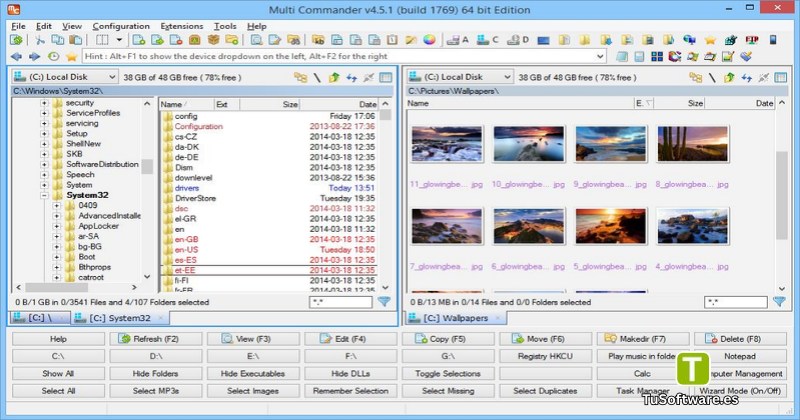
Task: Click left panel filter input field
Action: point(340,302)
